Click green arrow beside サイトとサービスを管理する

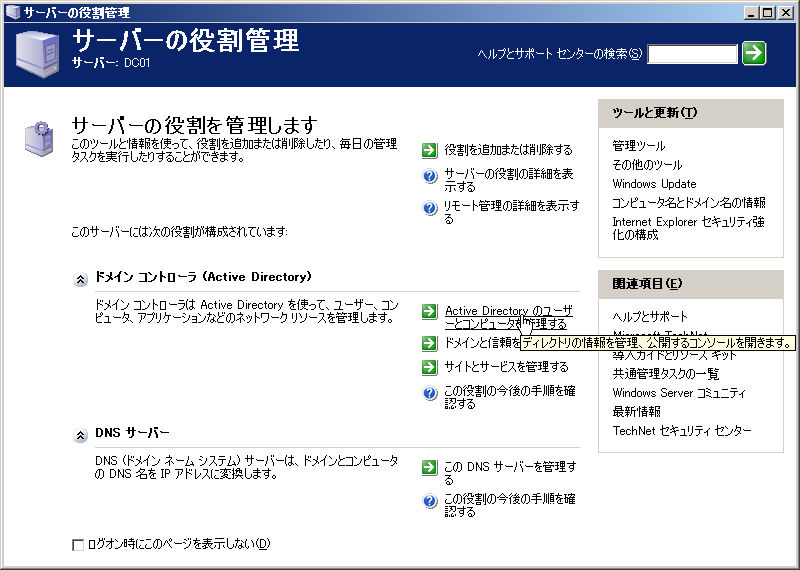point(430,367)
